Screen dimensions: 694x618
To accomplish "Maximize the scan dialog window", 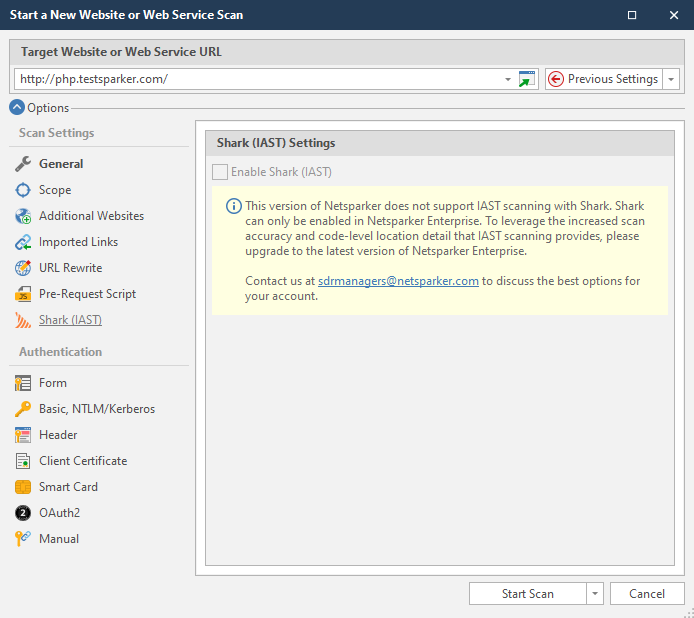I will [632, 15].
